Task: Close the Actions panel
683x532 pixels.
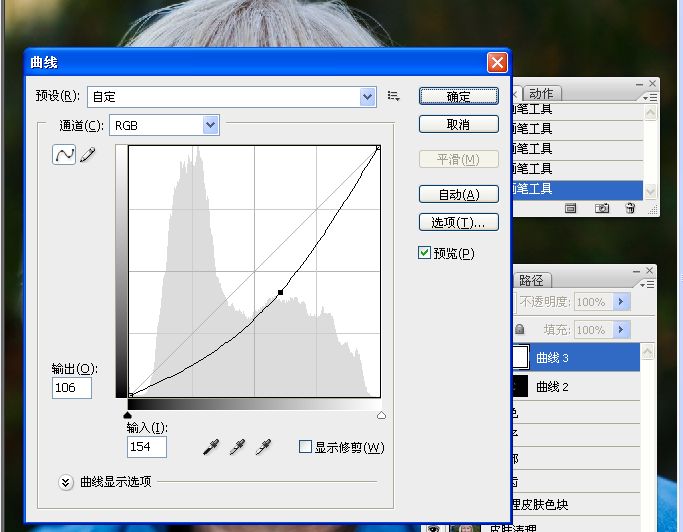Action: pos(652,83)
